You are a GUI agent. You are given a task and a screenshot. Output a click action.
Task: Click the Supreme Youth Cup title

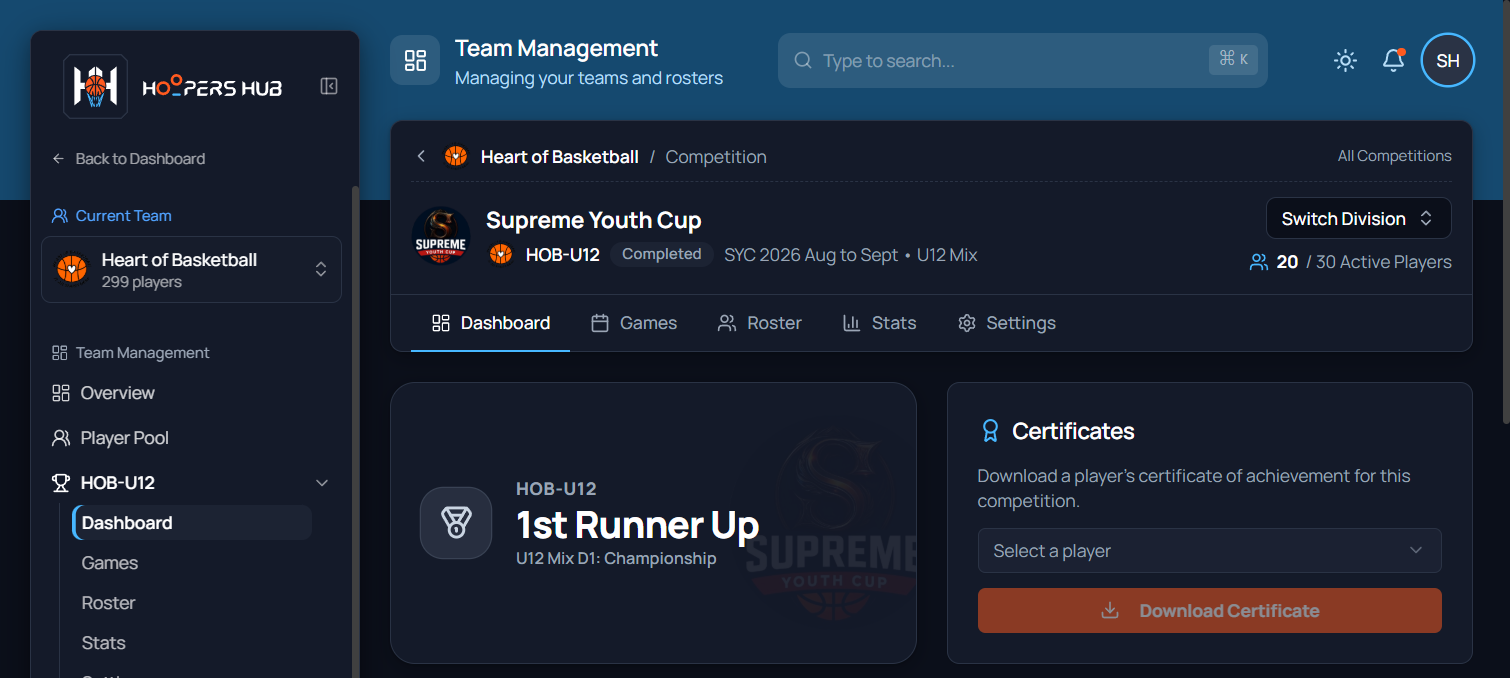593,220
